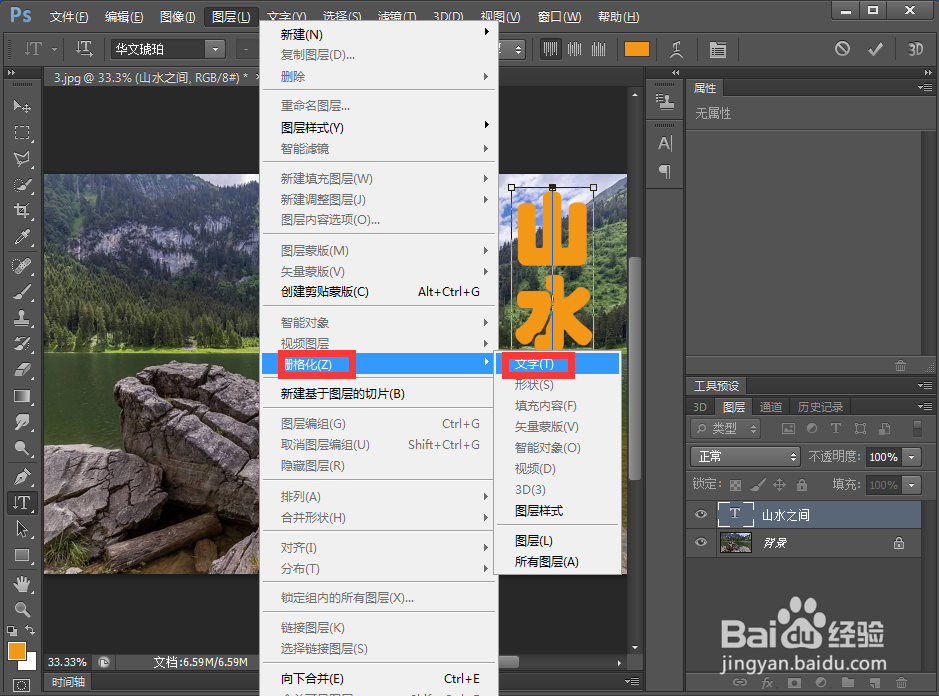Select the Pen tool
Screen dimensions: 939x696
22,477
